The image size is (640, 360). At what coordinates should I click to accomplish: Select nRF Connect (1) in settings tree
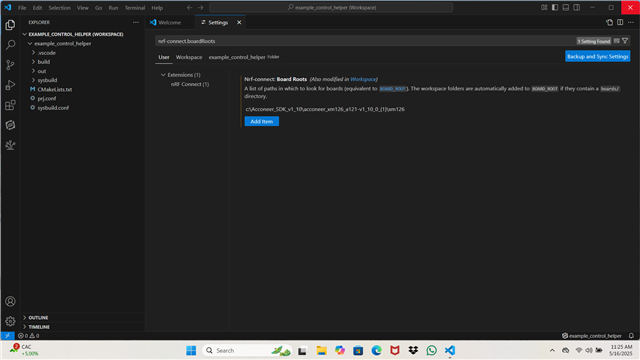(190, 84)
